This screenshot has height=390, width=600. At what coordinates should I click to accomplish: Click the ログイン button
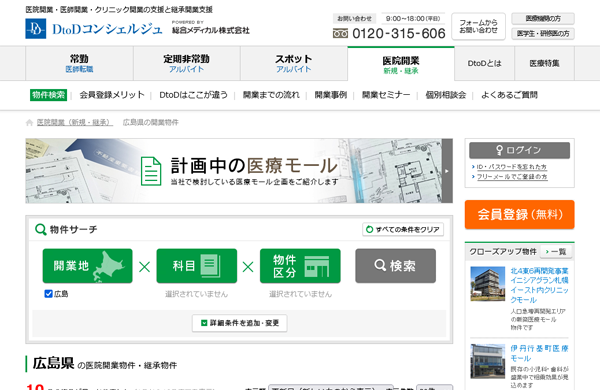point(519,150)
